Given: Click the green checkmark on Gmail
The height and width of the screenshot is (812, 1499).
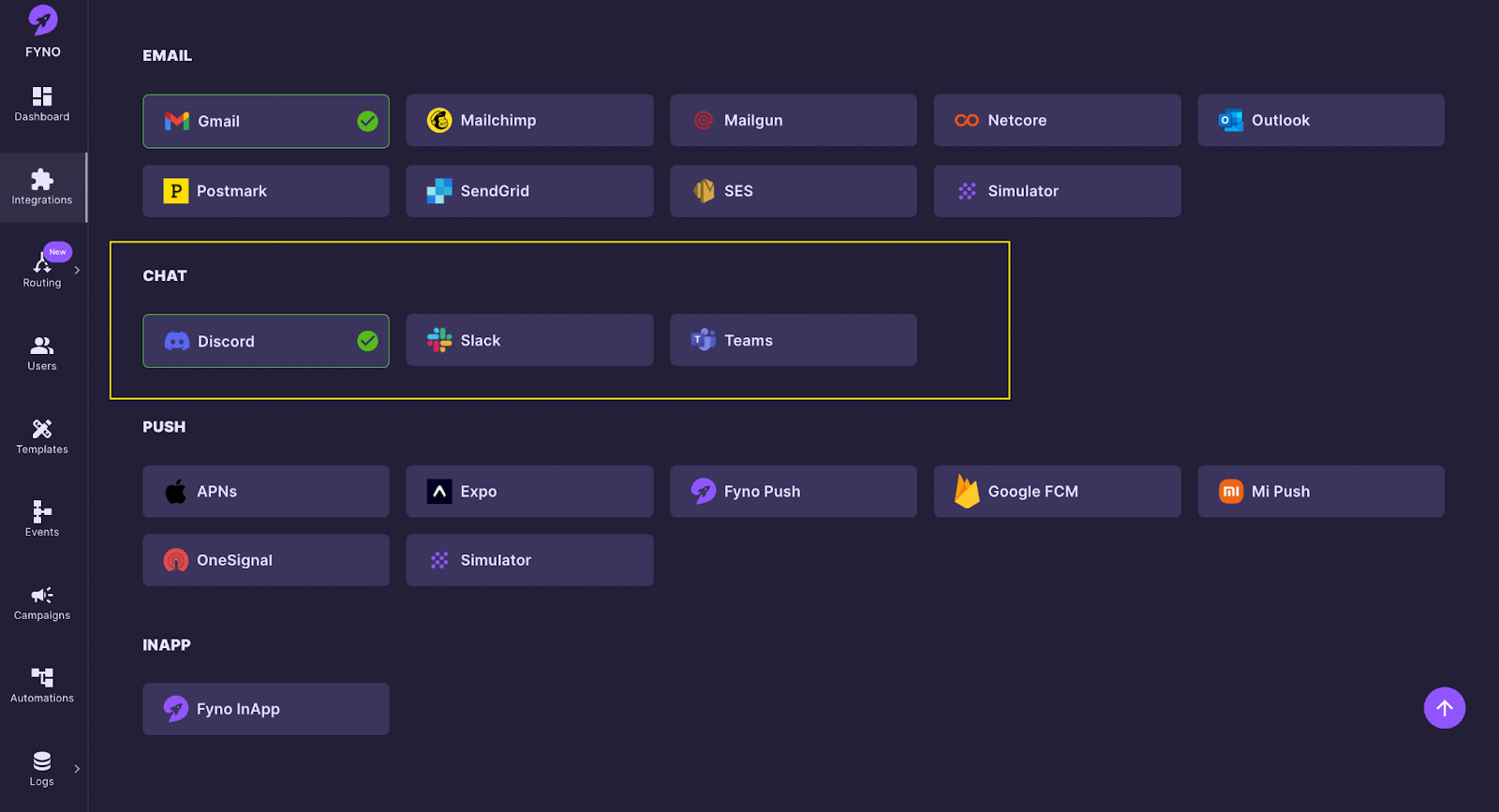Looking at the screenshot, I should 367,121.
